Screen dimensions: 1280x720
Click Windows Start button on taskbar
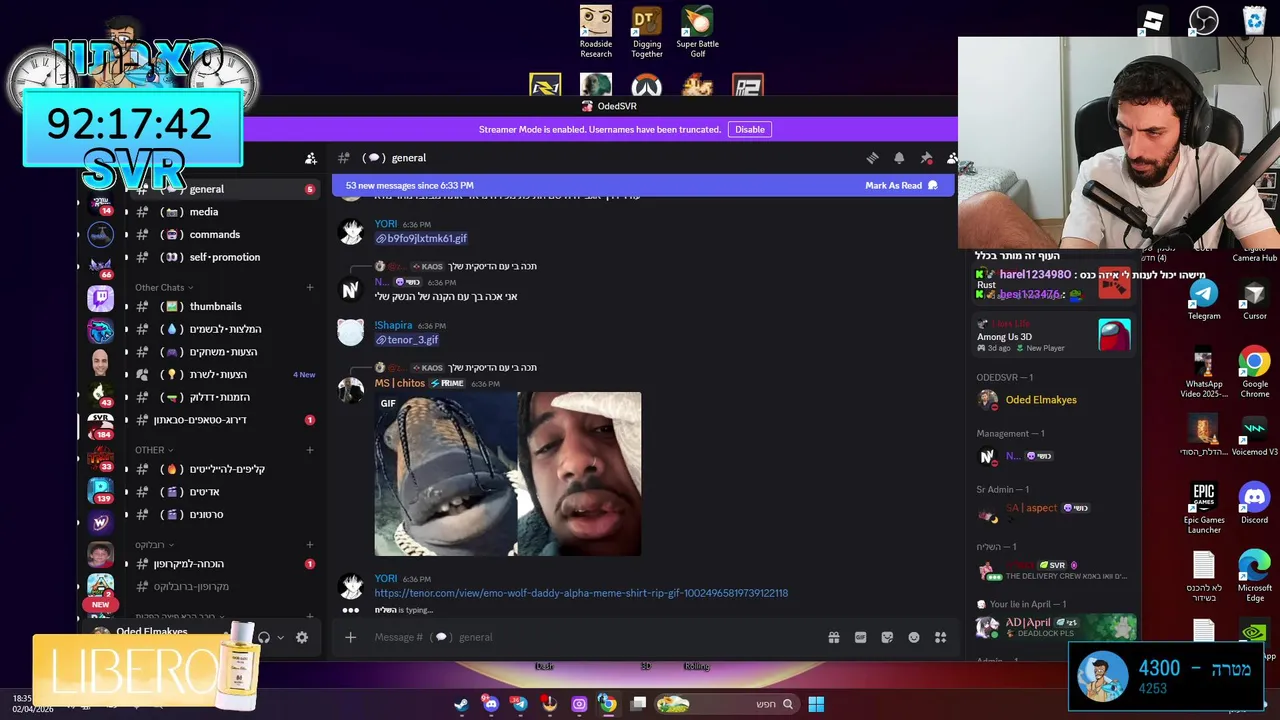click(816, 705)
